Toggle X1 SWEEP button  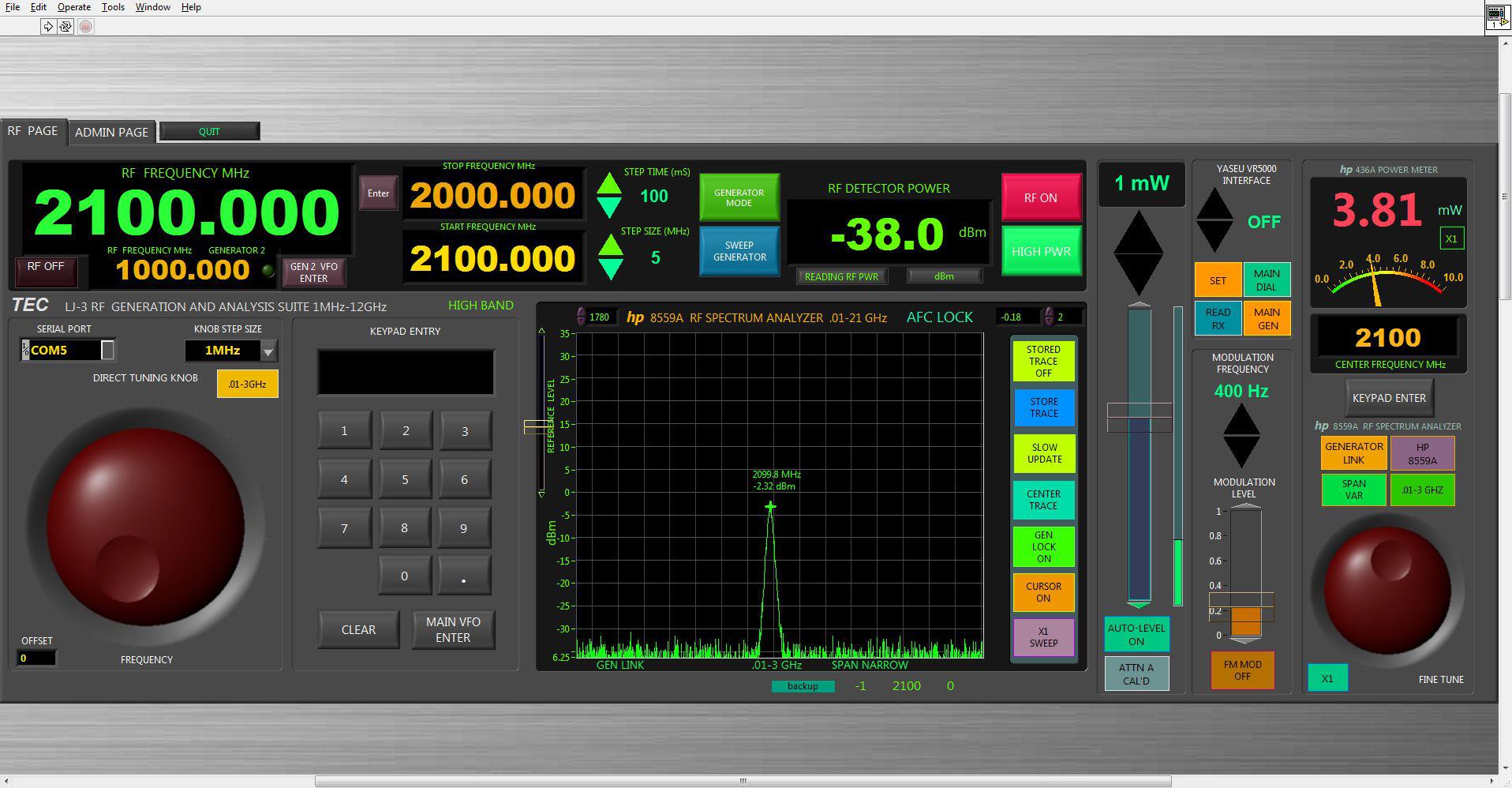pyautogui.click(x=1043, y=637)
